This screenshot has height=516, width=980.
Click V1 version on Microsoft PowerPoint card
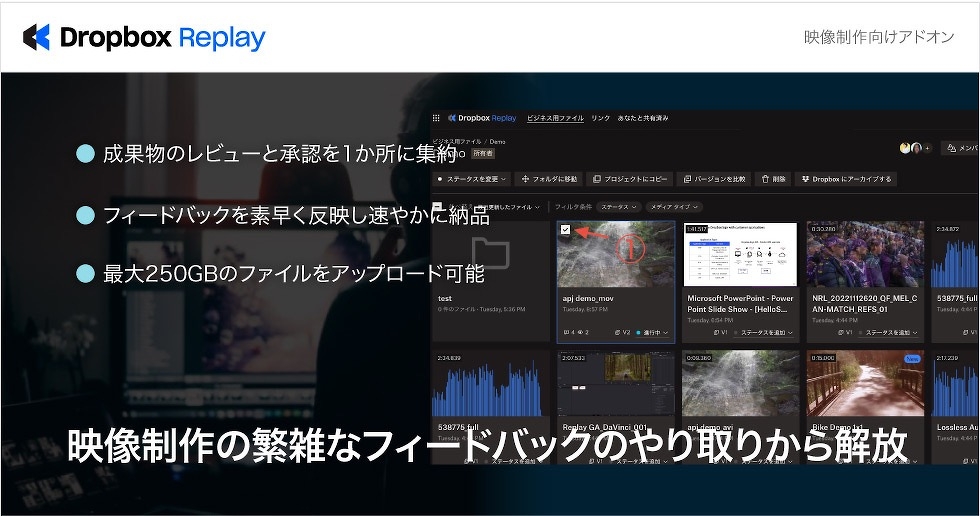pos(721,332)
